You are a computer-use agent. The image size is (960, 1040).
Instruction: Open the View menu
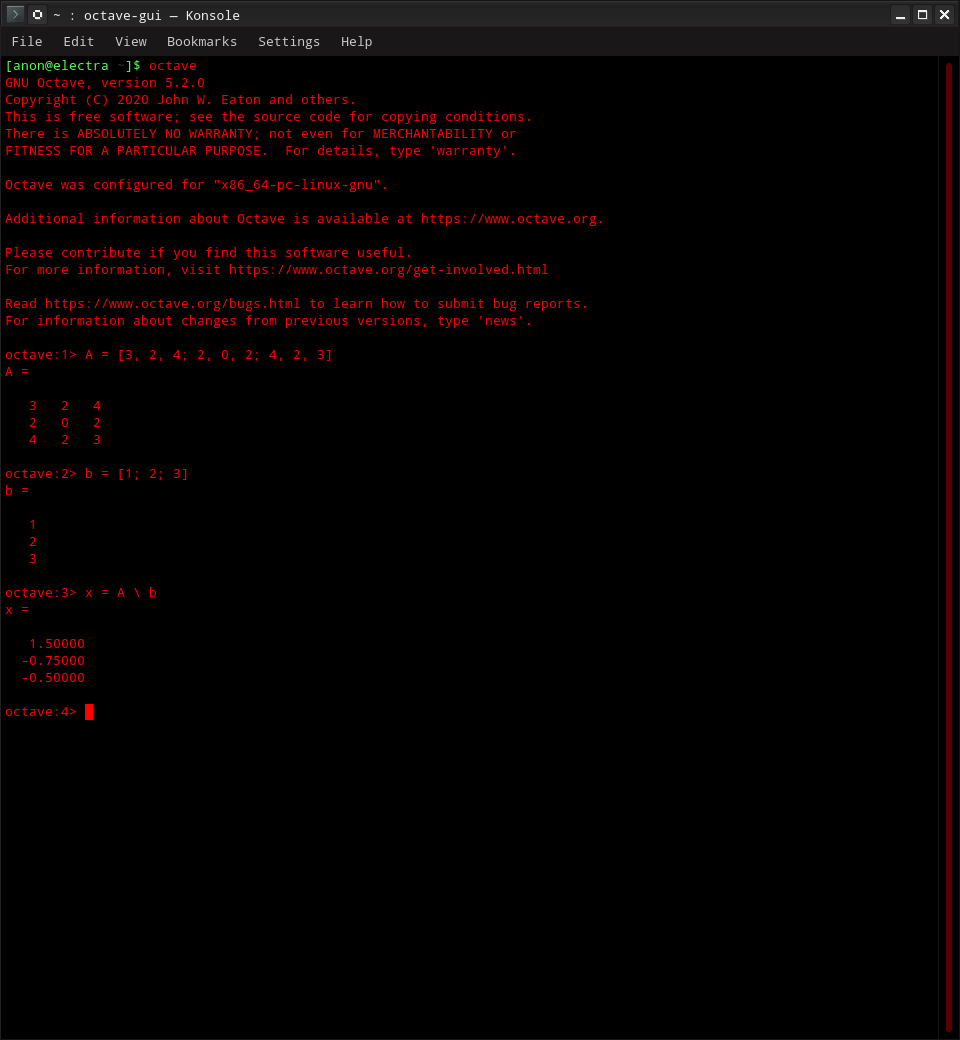[130, 41]
